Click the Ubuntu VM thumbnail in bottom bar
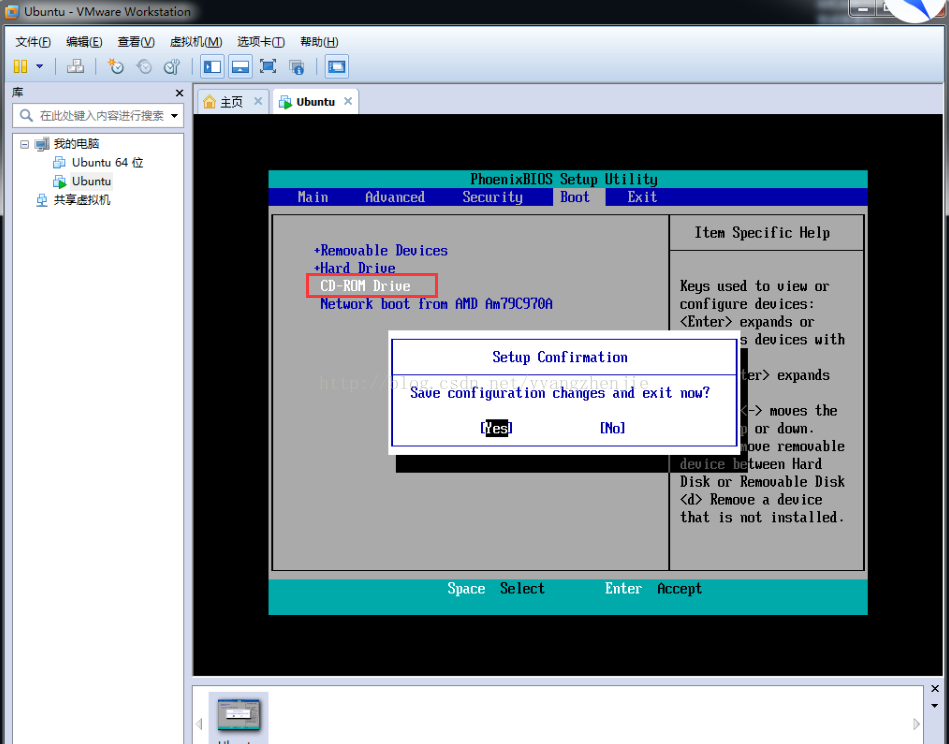Image resolution: width=949 pixels, height=744 pixels. [238, 718]
